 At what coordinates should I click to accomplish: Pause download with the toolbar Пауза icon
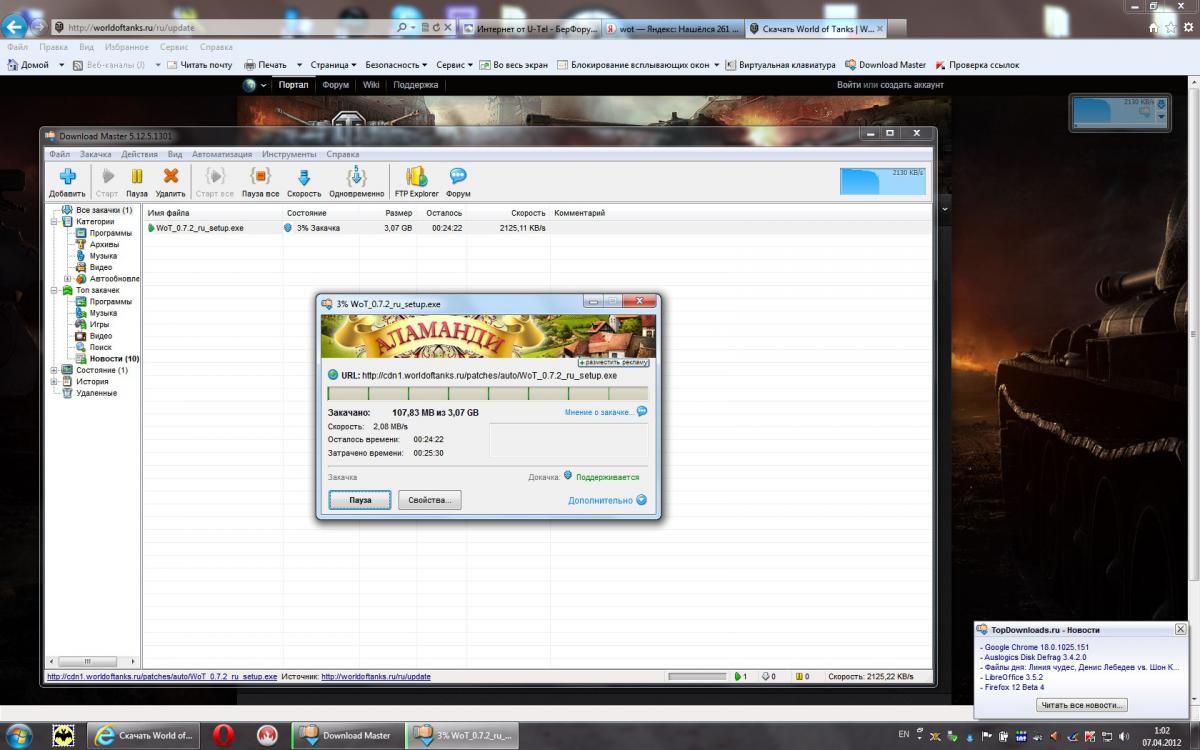pos(137,181)
